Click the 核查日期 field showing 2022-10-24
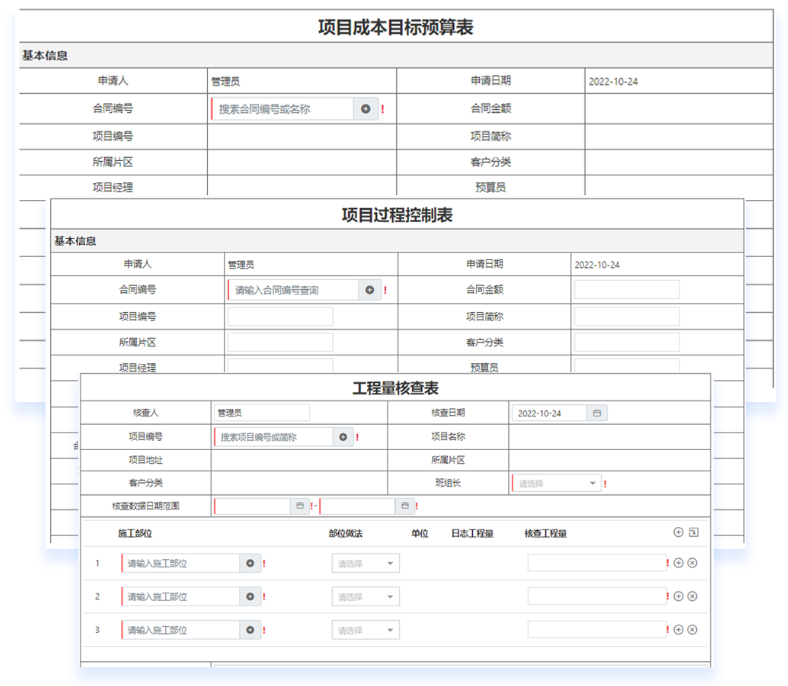Image resolution: width=788 pixels, height=686 pixels. pyautogui.click(x=549, y=413)
